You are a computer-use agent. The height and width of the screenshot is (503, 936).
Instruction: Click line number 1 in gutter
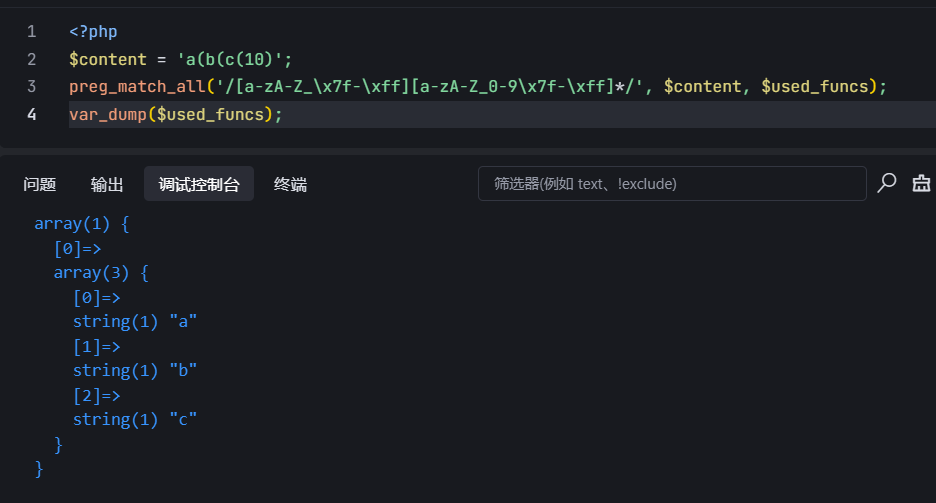[x=32, y=32]
